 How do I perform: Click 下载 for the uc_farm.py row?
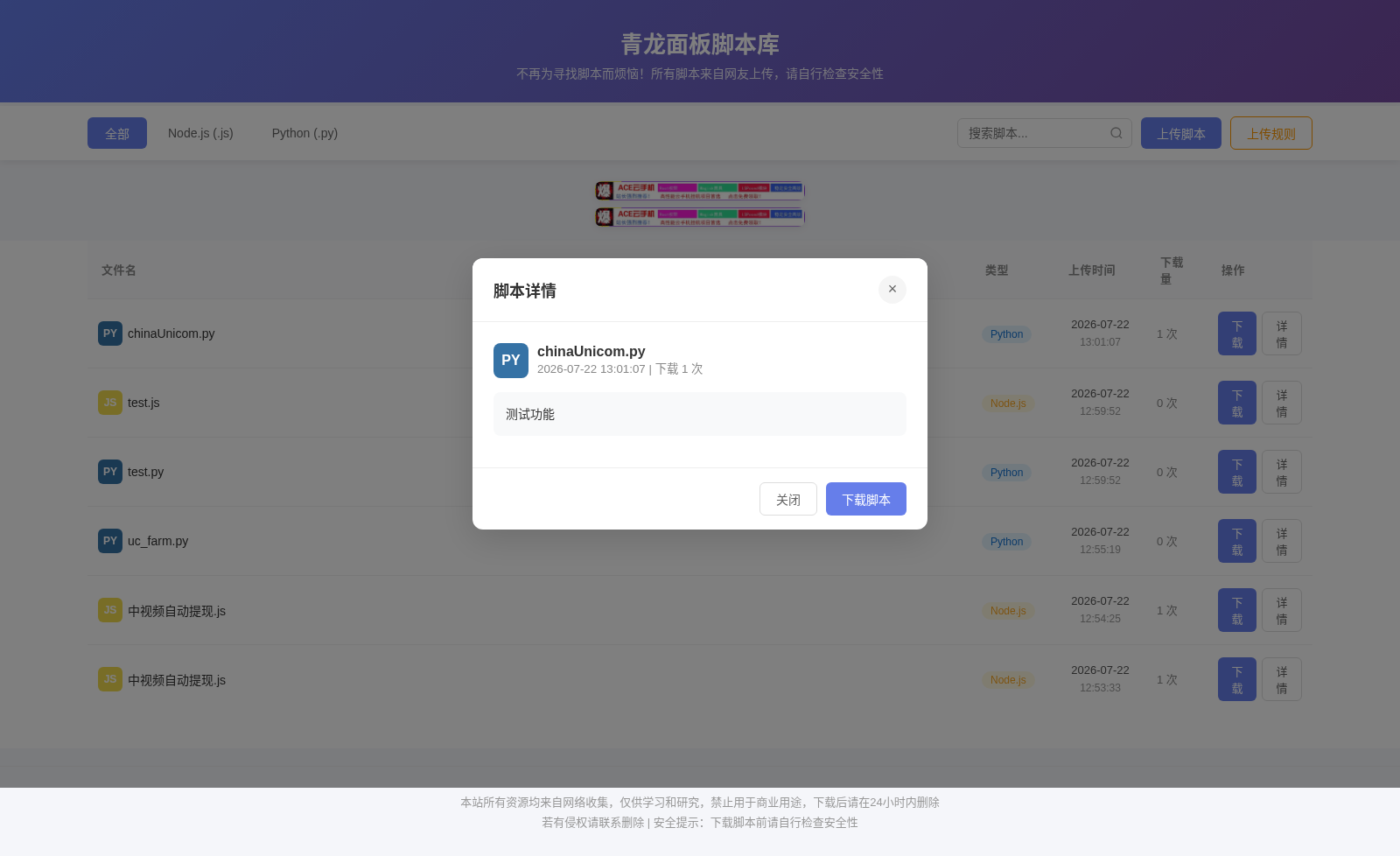pyautogui.click(x=1237, y=541)
